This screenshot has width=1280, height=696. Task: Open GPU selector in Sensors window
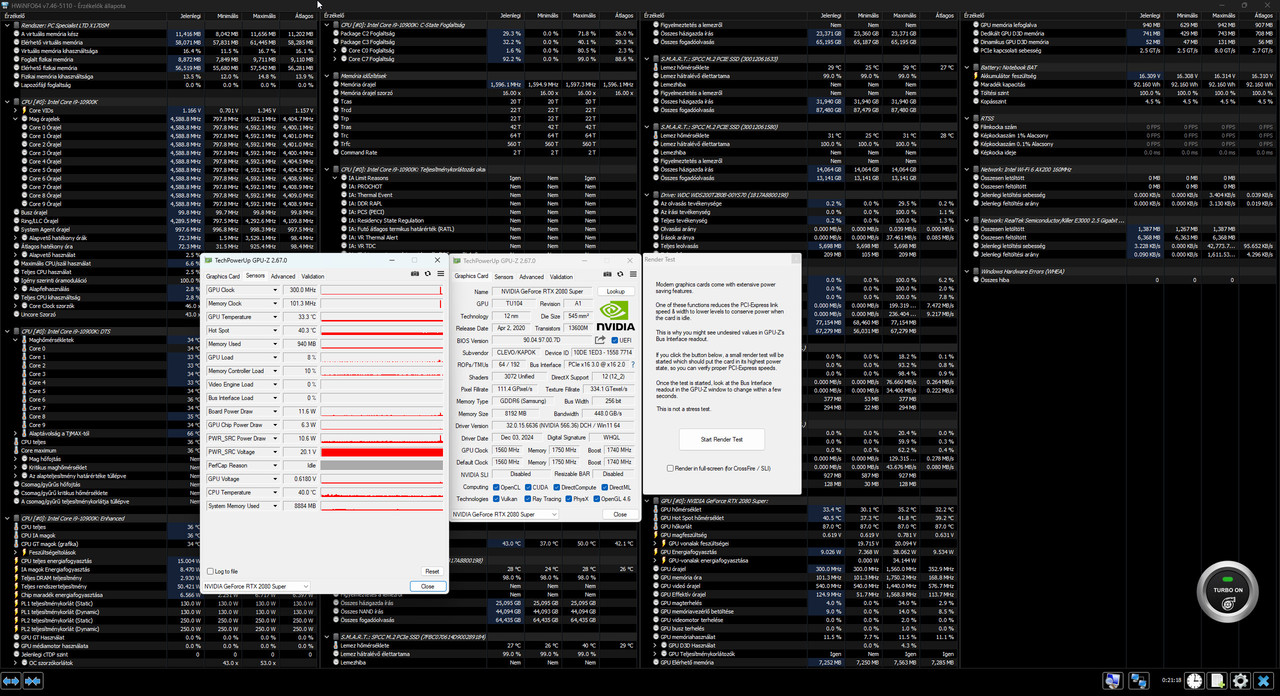point(258,586)
